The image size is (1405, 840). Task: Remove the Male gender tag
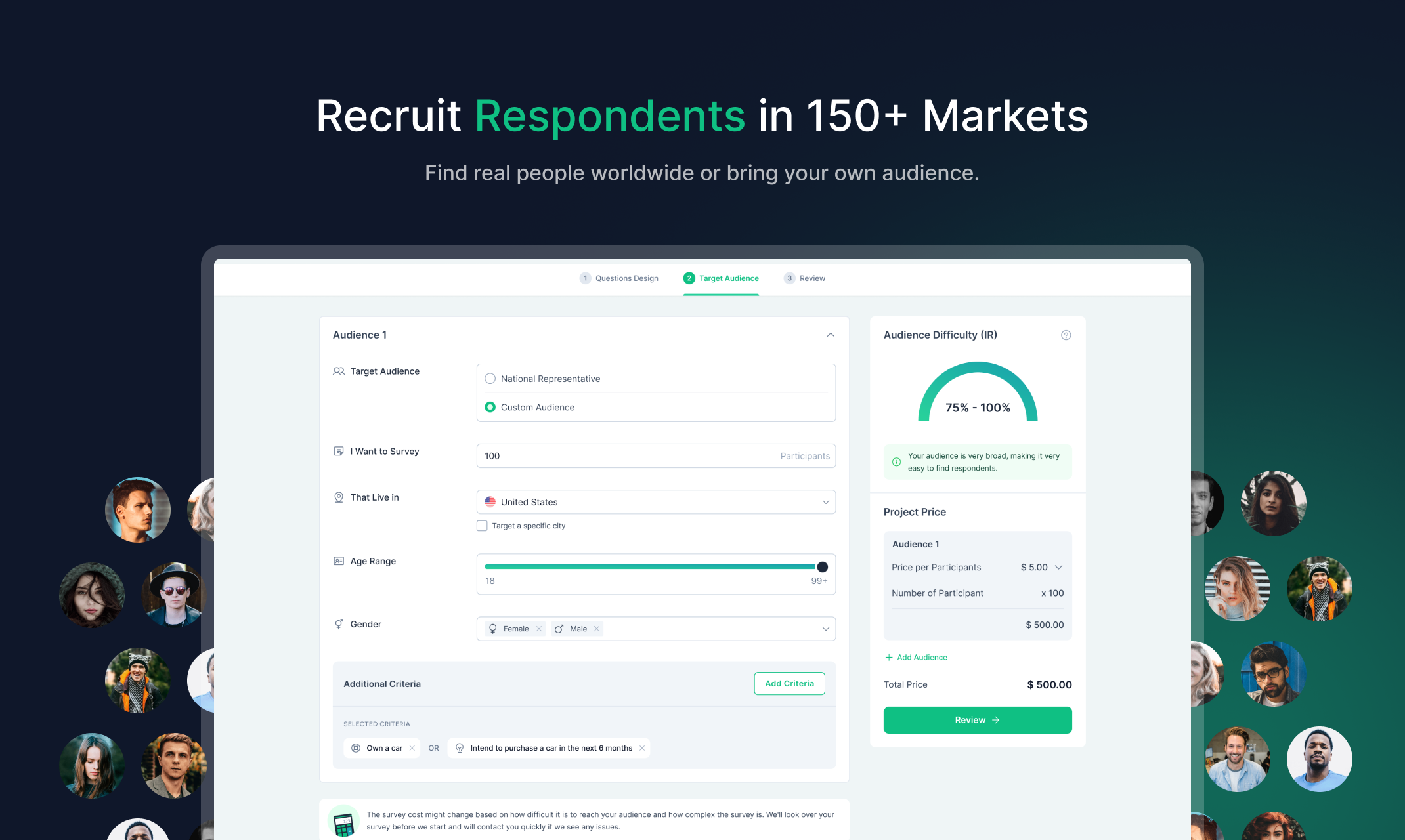point(597,629)
